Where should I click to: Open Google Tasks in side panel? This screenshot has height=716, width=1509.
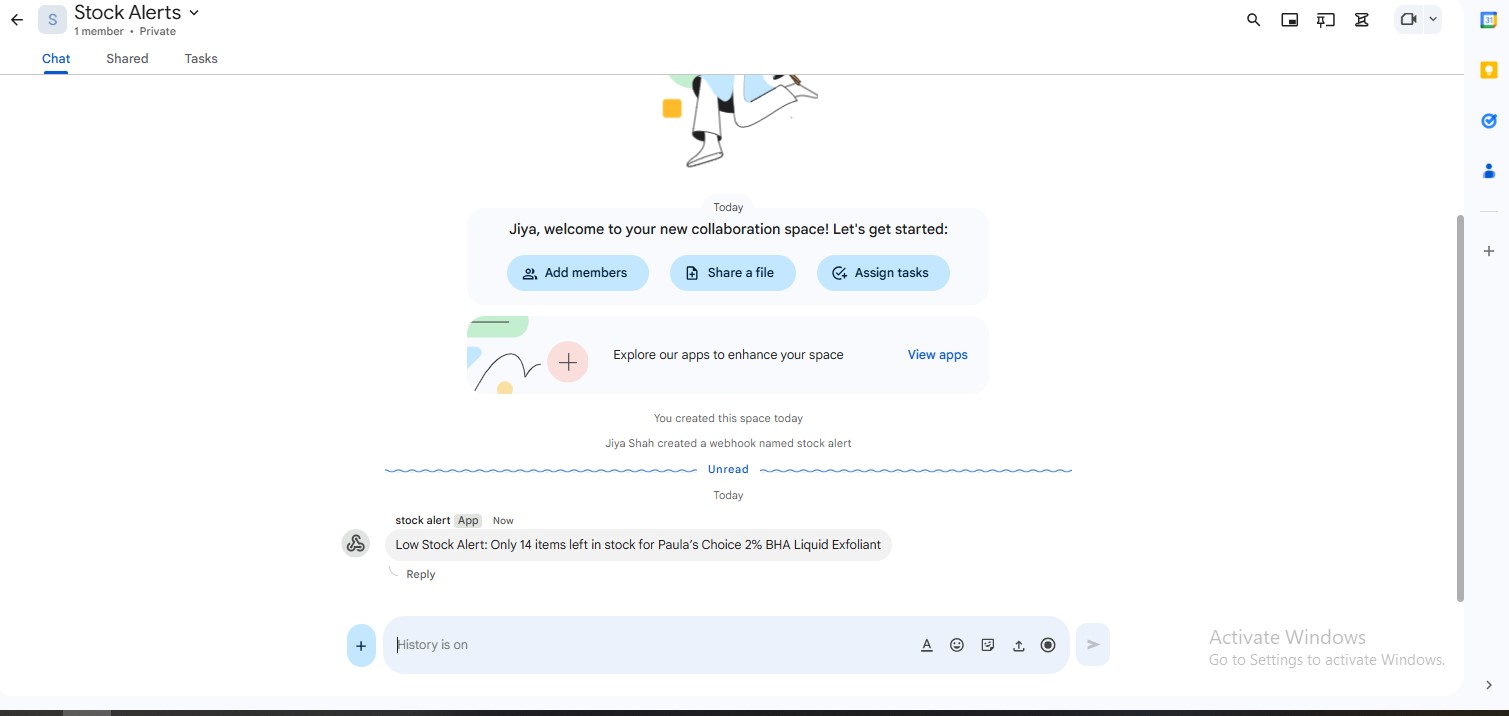click(x=1488, y=121)
